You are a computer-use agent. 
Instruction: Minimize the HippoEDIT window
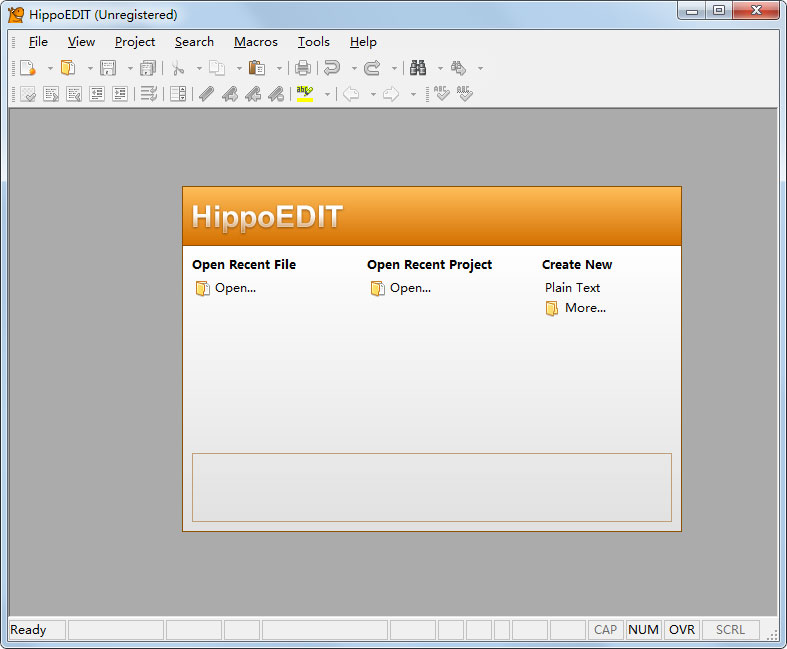[x=692, y=10]
